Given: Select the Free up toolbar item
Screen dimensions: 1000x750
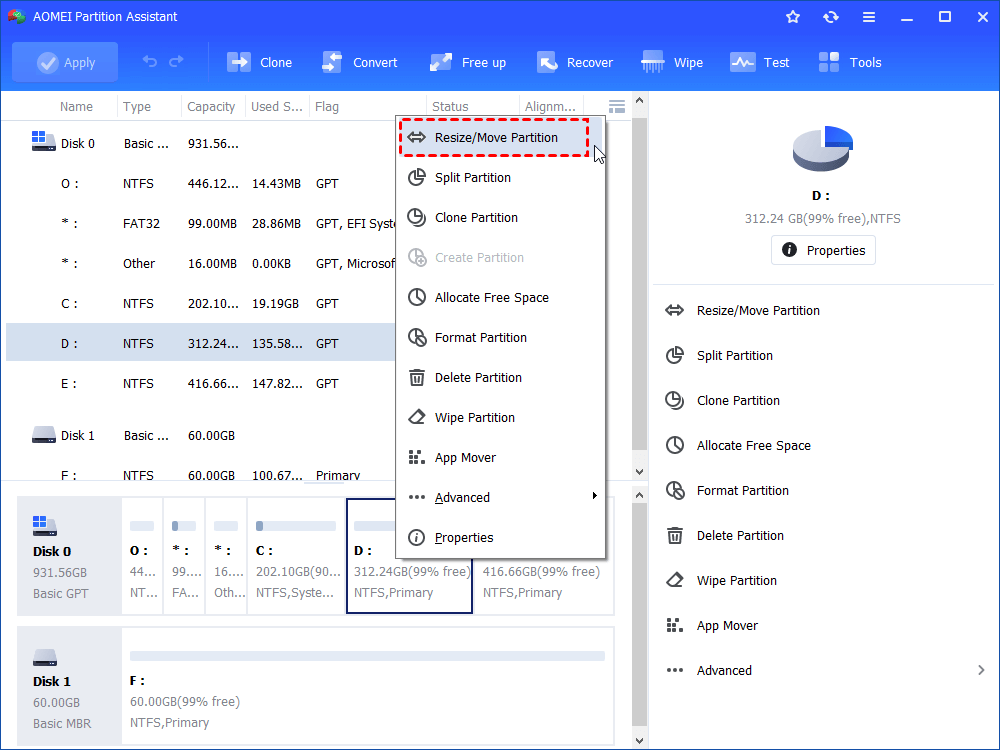Looking at the screenshot, I should pyautogui.click(x=468, y=62).
